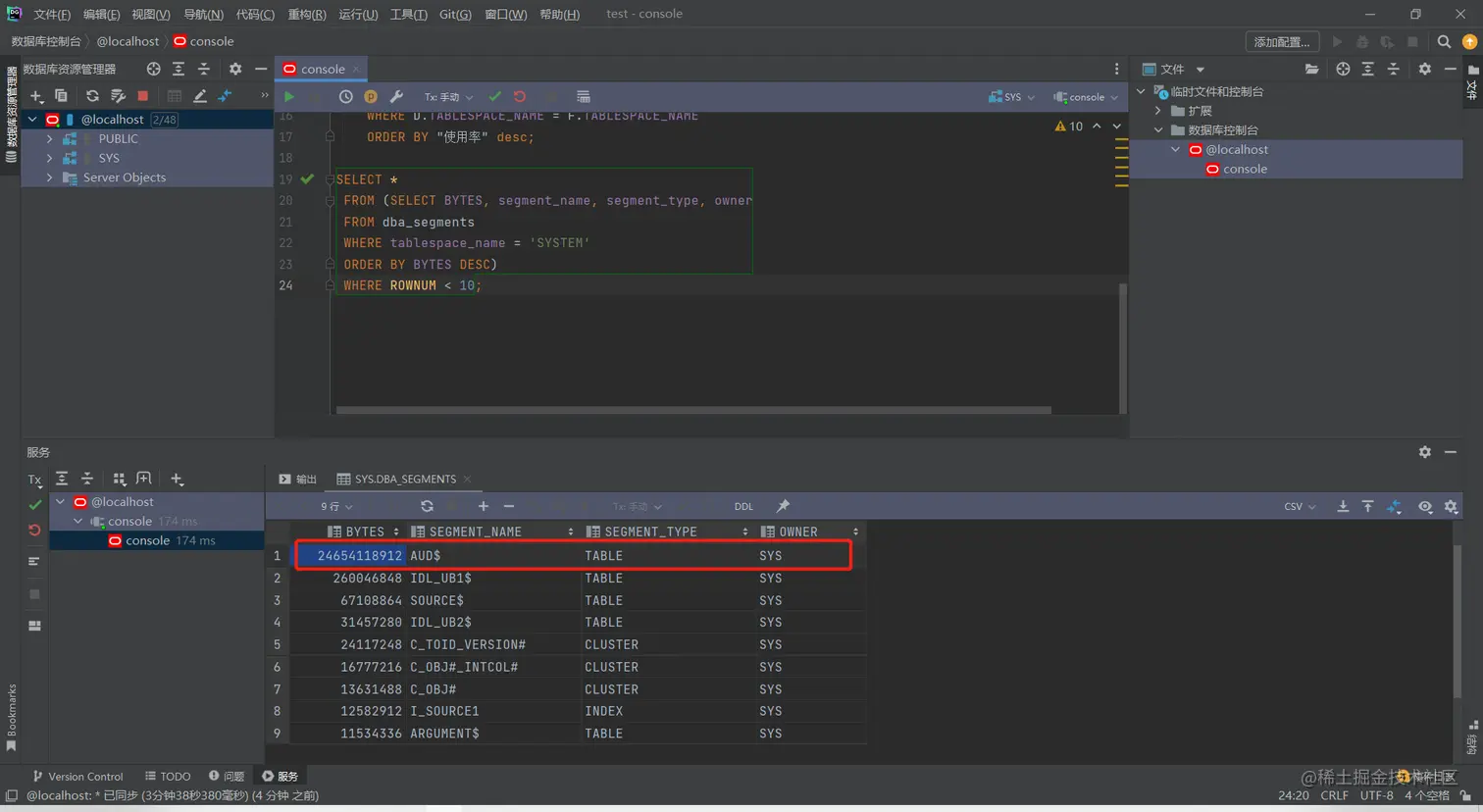Select opened file target icon in database explorer
1483x812 pixels.
point(153,69)
